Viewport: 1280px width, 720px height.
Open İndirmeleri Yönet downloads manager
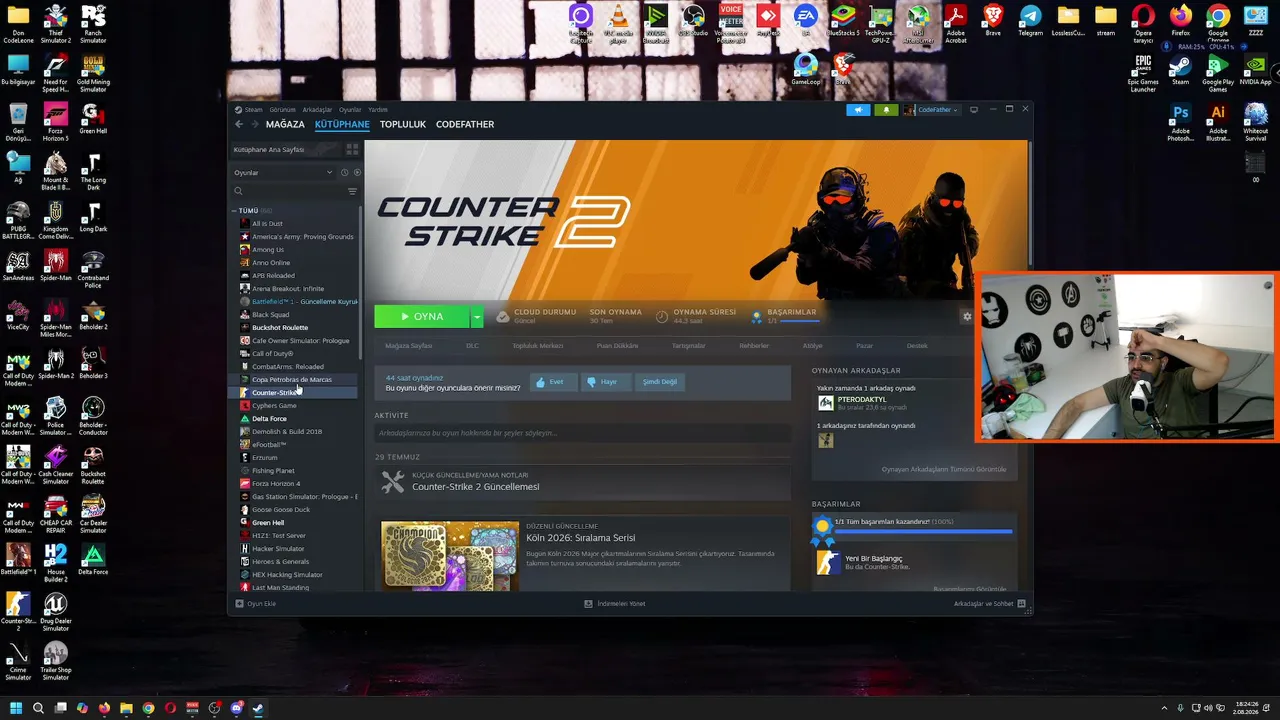pos(615,604)
